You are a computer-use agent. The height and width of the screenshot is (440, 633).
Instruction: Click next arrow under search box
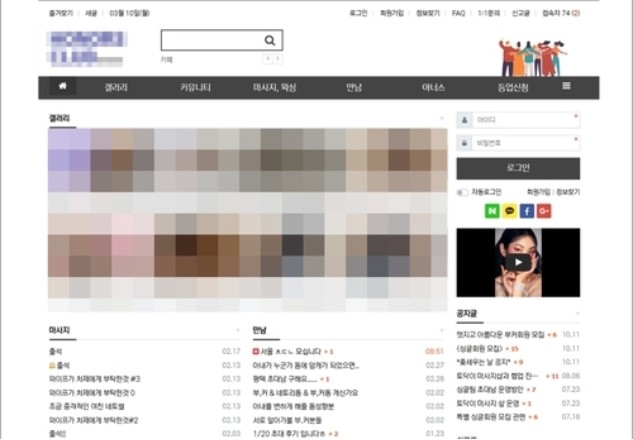point(278,59)
